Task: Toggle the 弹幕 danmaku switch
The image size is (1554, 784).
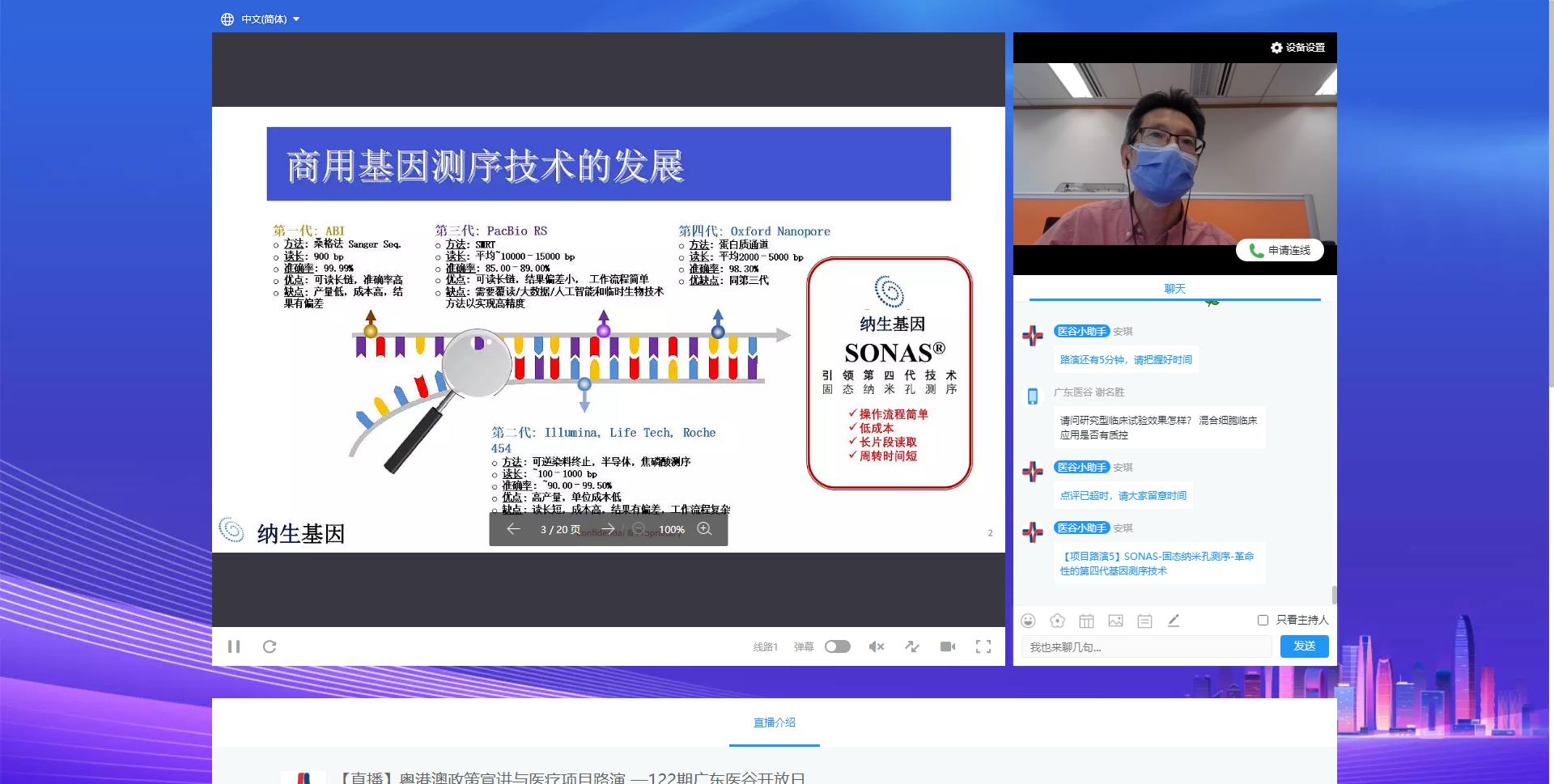Action: 837,646
